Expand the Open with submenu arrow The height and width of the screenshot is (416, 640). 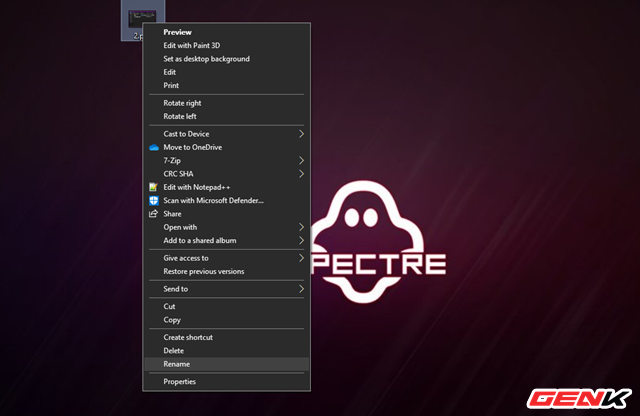coord(301,227)
